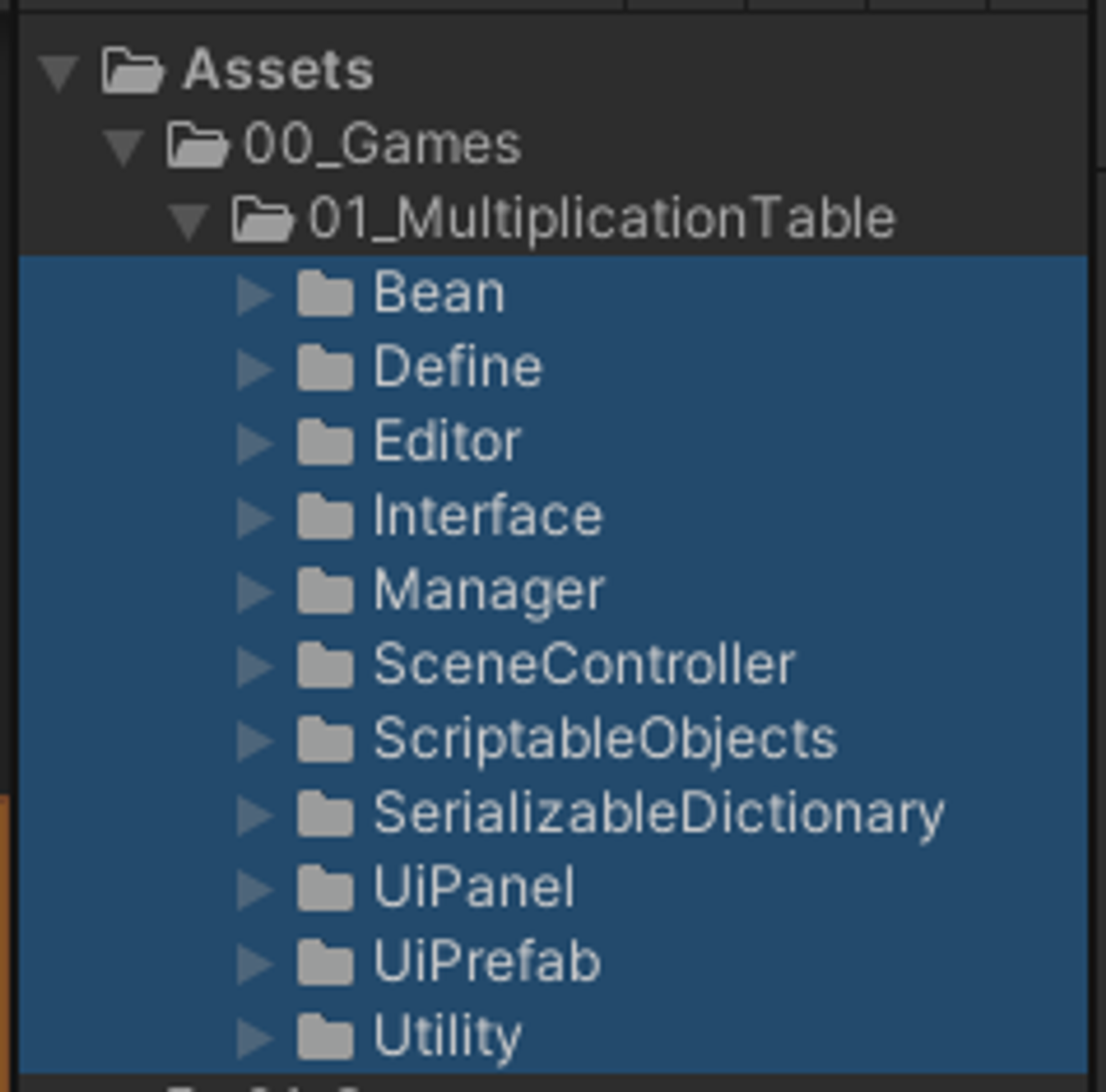
Task: Click the Bean folder icon
Action: [325, 294]
